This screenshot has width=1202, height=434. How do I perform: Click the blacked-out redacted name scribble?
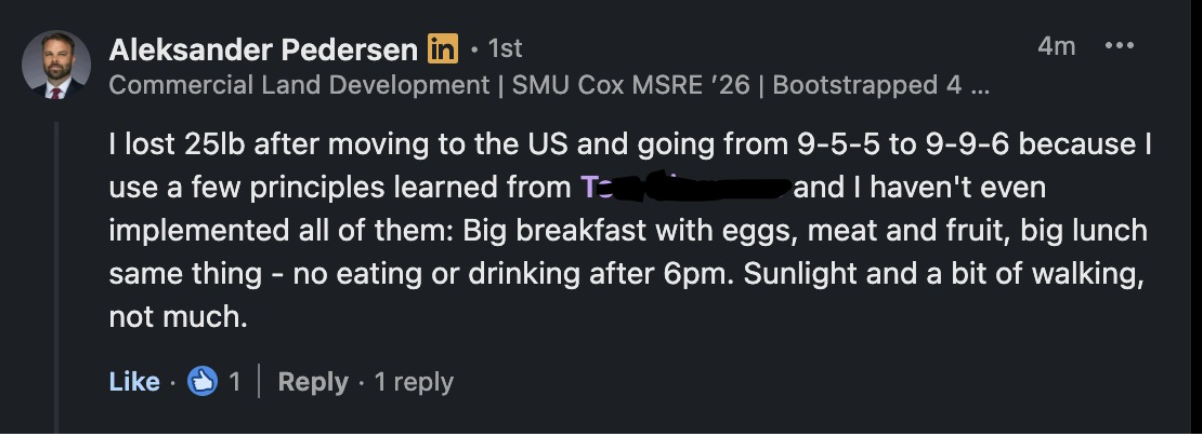click(x=700, y=187)
